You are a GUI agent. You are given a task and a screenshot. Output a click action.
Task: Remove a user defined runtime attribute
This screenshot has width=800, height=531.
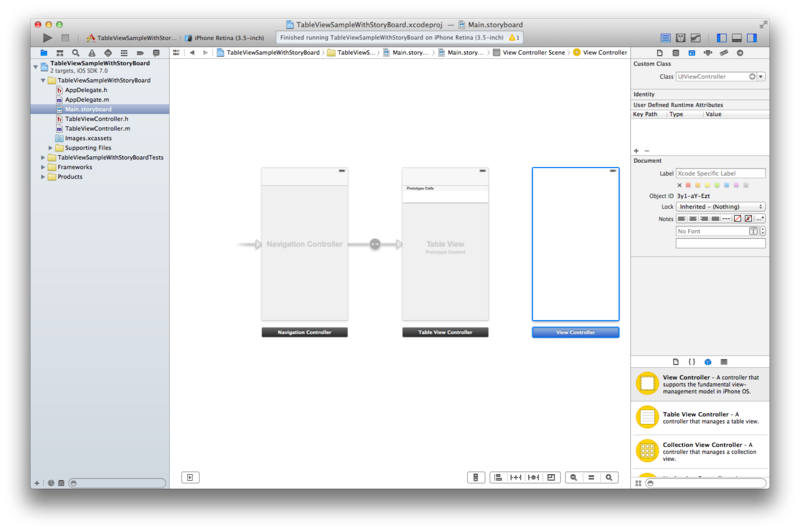click(647, 151)
